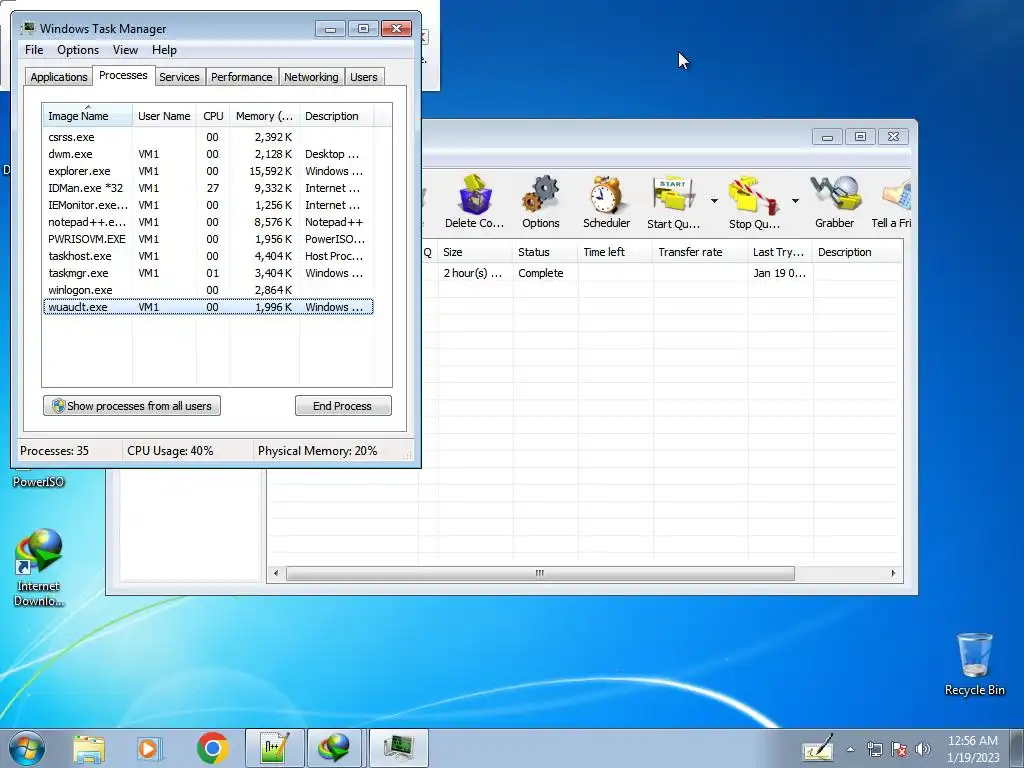1024x768 pixels.
Task: Select the notepad++.exe process row
Action: (x=208, y=222)
